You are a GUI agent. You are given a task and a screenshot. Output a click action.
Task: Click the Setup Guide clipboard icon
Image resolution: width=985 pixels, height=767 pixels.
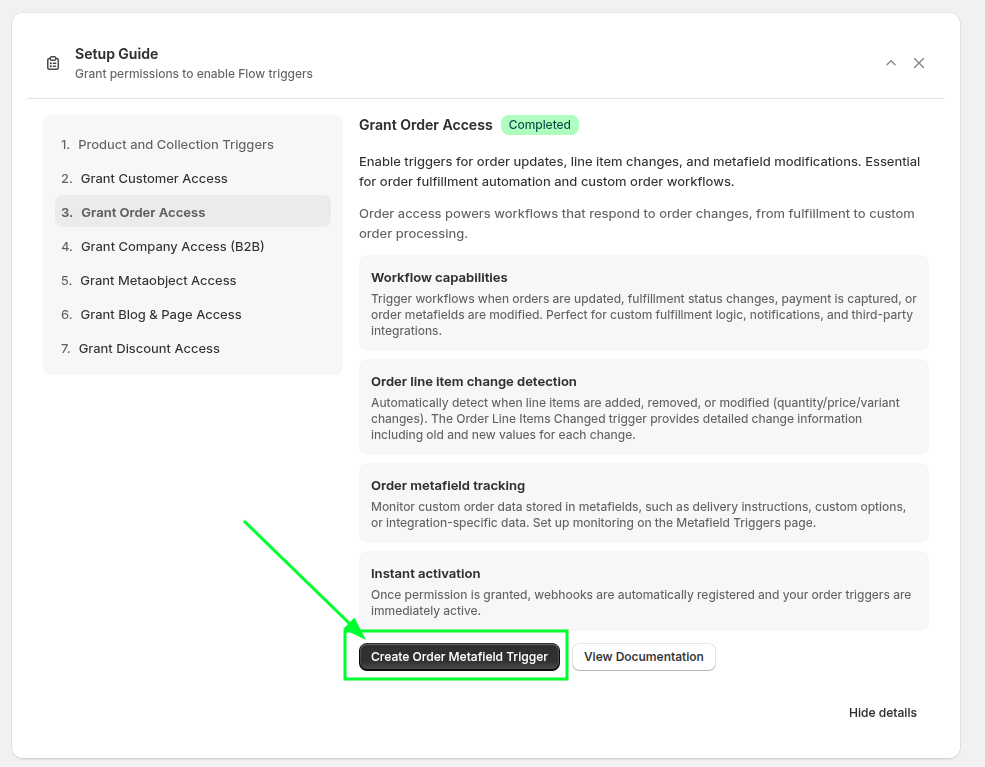53,63
